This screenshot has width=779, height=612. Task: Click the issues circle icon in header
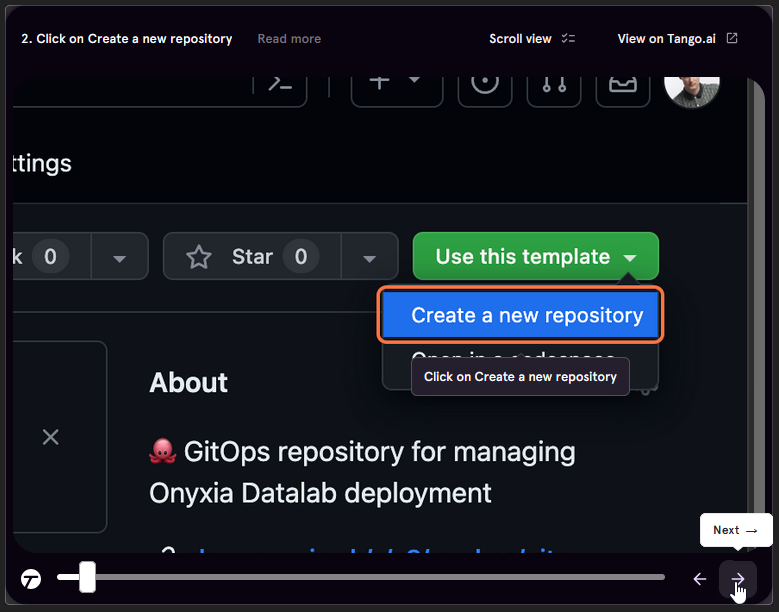click(485, 84)
